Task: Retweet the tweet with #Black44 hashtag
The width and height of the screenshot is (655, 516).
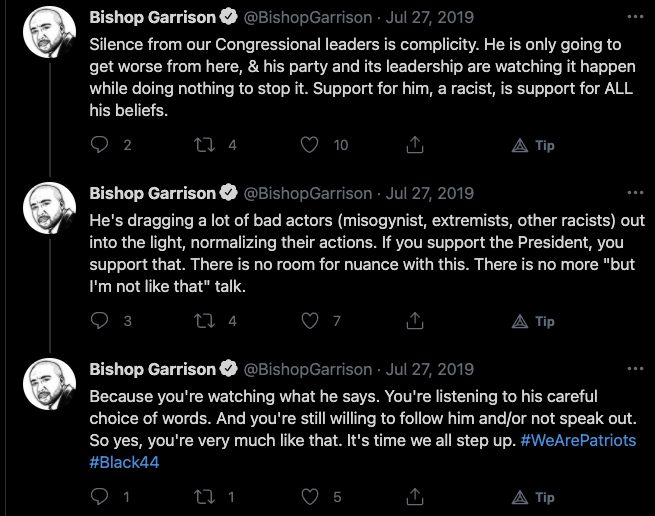Action: pyautogui.click(x=204, y=497)
